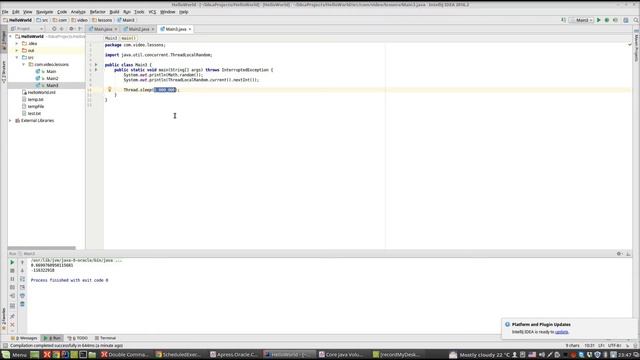Run class Main3 from the gutter arrow
This screenshot has width=640, height=360.
[x=96, y=64]
